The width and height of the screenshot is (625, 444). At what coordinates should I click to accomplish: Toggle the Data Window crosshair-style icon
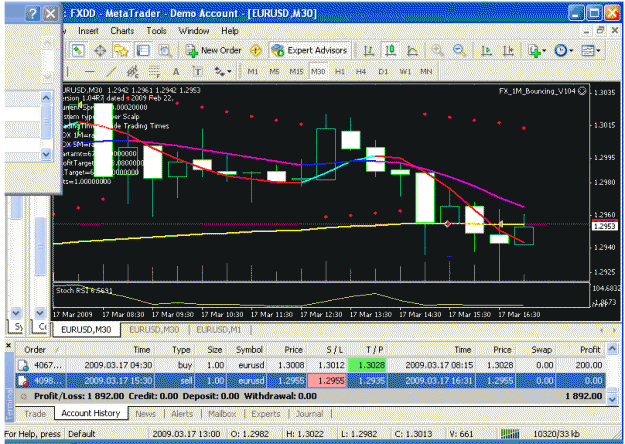pos(100,51)
